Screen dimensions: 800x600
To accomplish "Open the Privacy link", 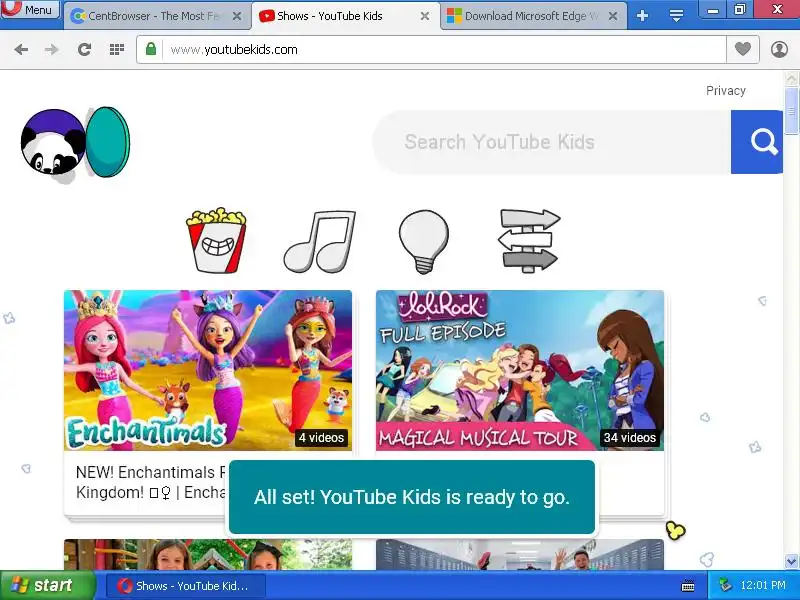I will pos(726,91).
